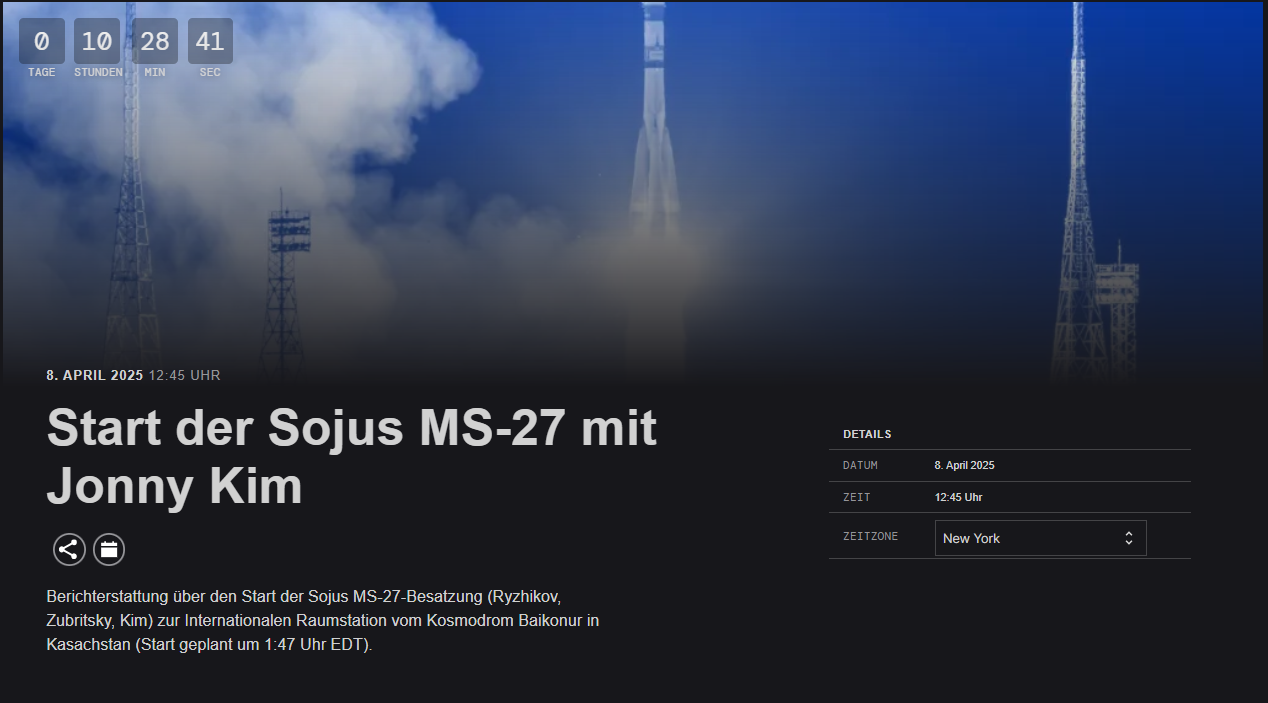Click the Zeit value 12:45 Uhr
The height and width of the screenshot is (703, 1268).
[958, 497]
